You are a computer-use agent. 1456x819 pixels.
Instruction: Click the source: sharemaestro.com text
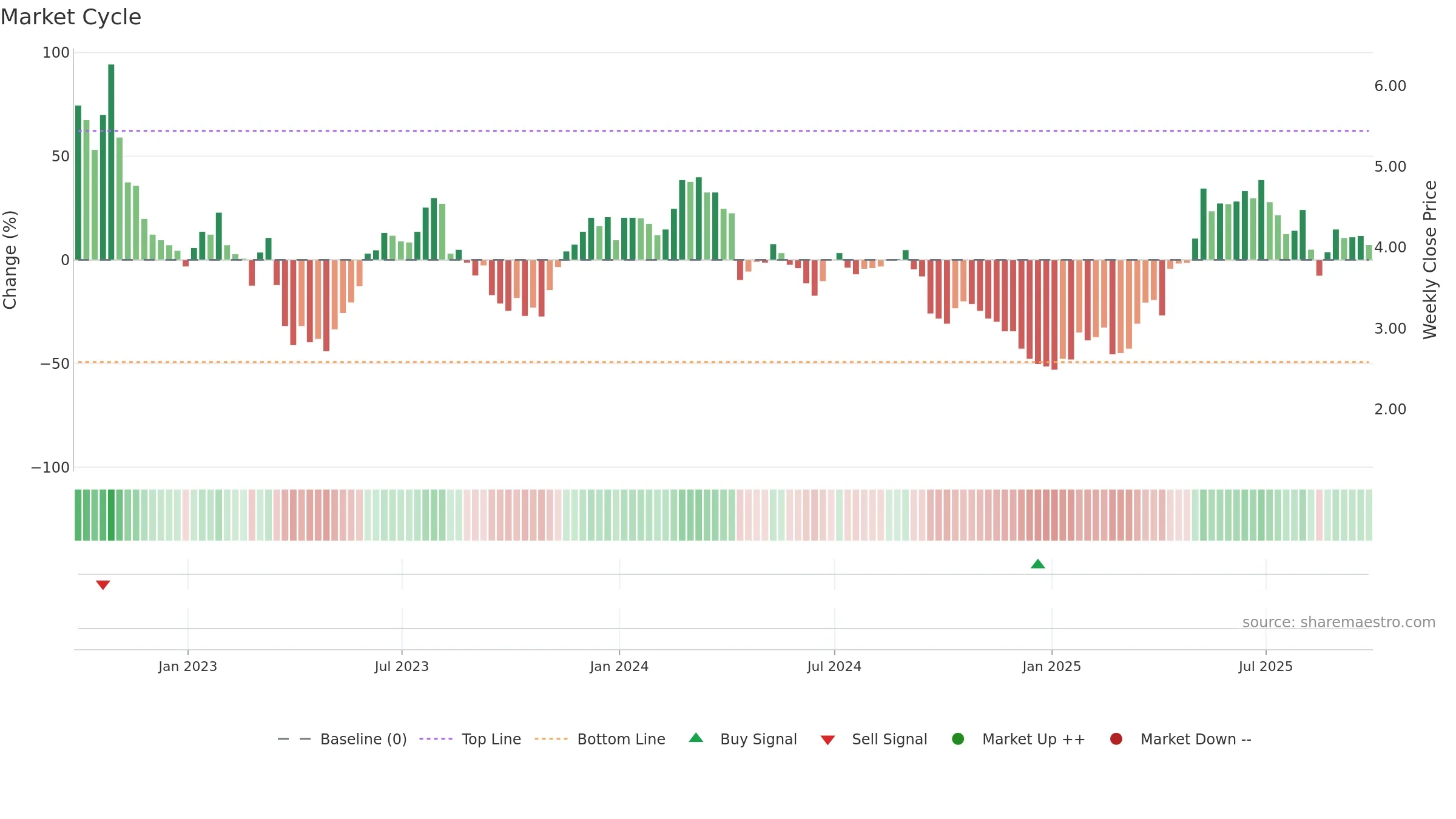tap(1339, 622)
